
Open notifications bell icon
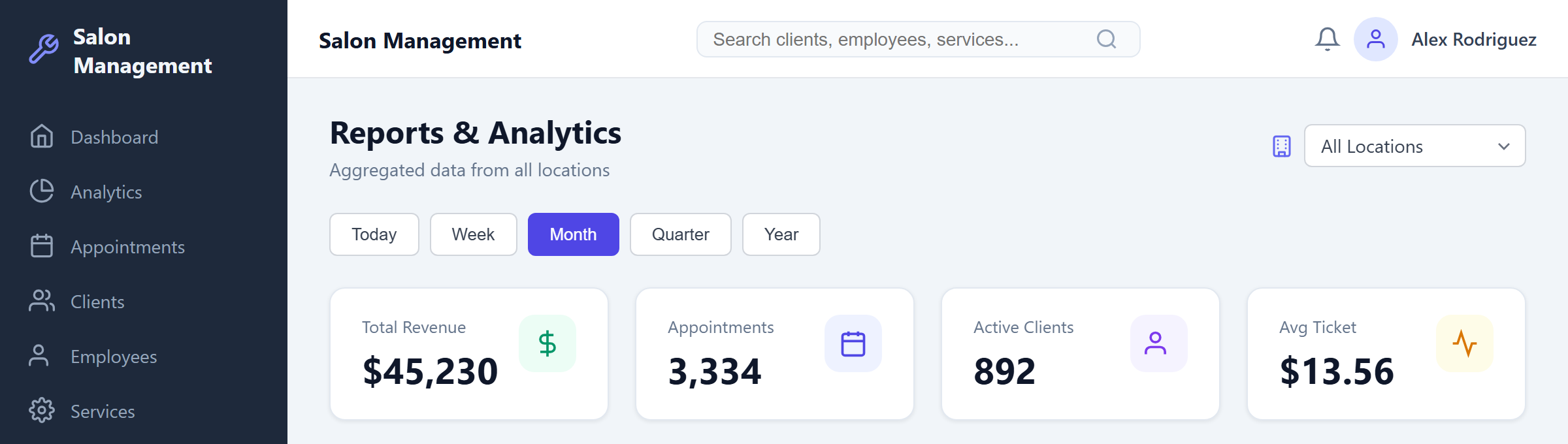point(1327,39)
